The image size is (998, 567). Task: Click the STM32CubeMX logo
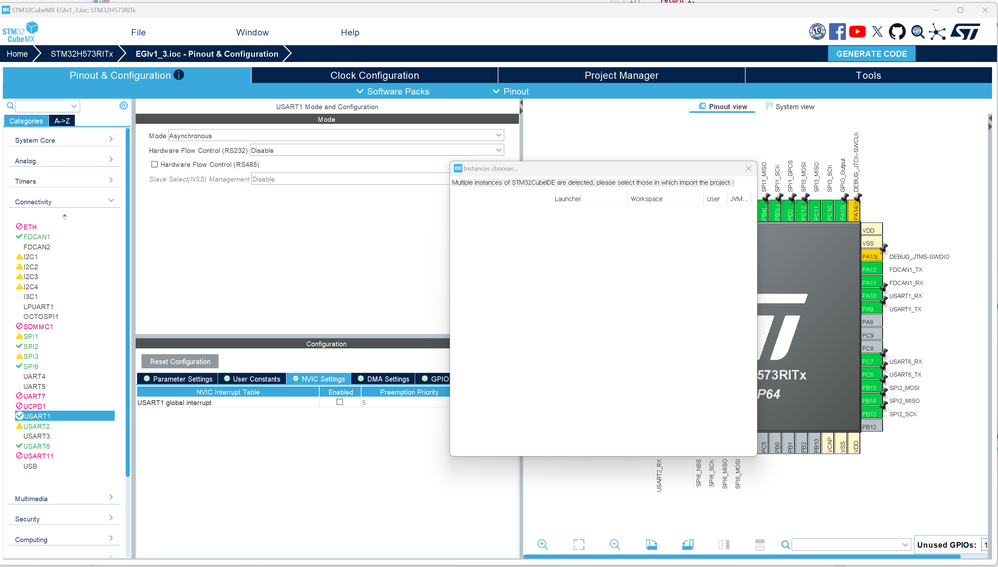(x=20, y=32)
